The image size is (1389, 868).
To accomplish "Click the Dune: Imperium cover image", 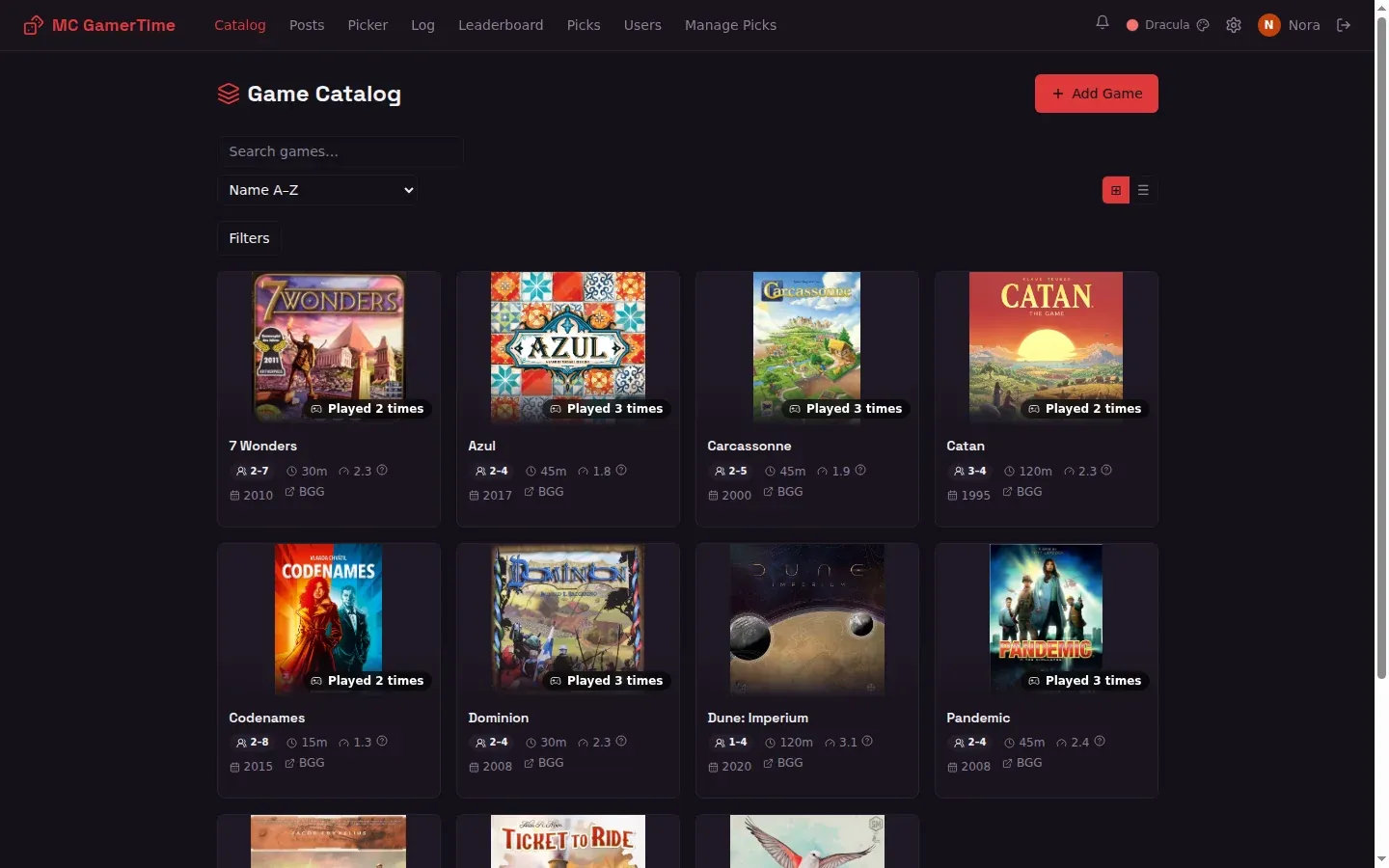I will [807, 618].
